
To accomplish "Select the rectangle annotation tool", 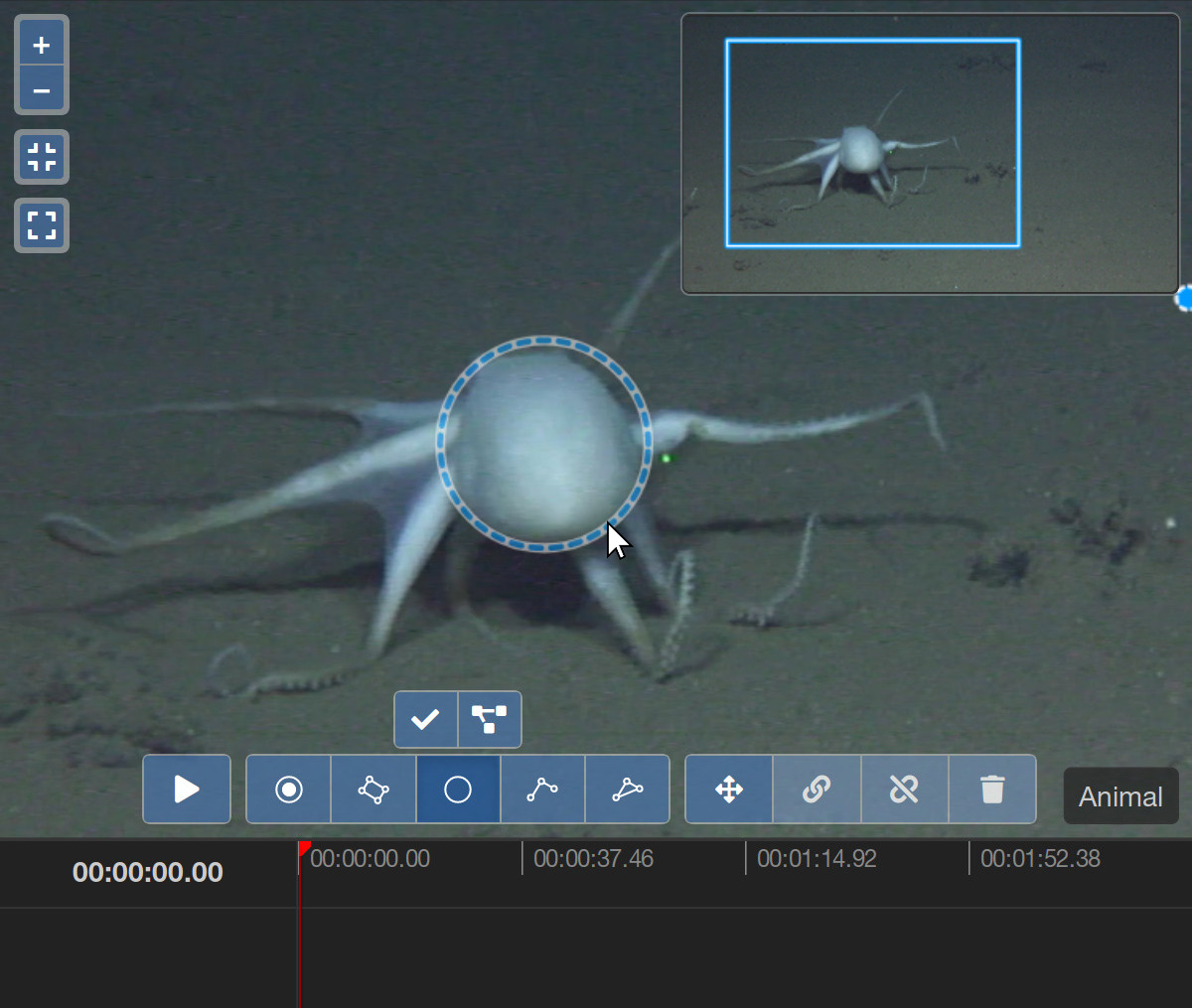I will pyautogui.click(x=373, y=790).
